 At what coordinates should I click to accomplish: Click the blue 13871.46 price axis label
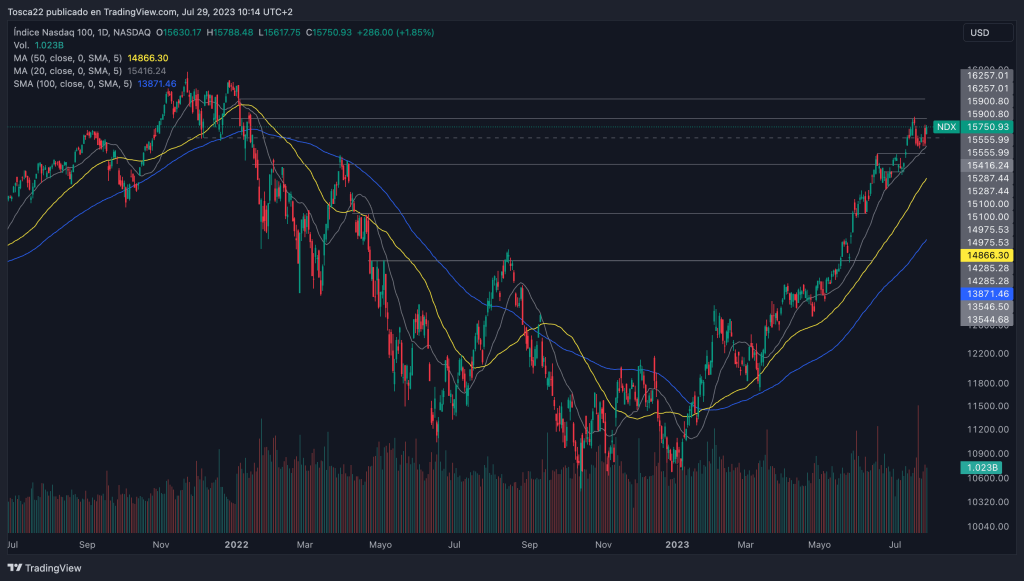[x=987, y=294]
